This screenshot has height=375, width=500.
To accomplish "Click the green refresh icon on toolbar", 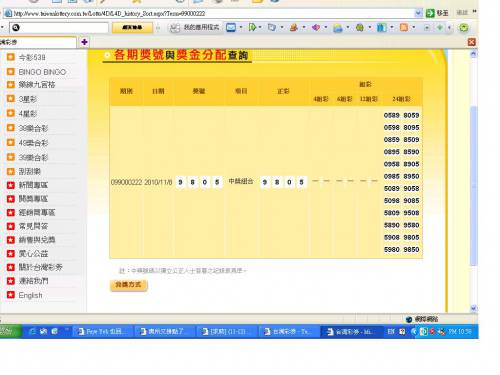I will tap(464, 28).
